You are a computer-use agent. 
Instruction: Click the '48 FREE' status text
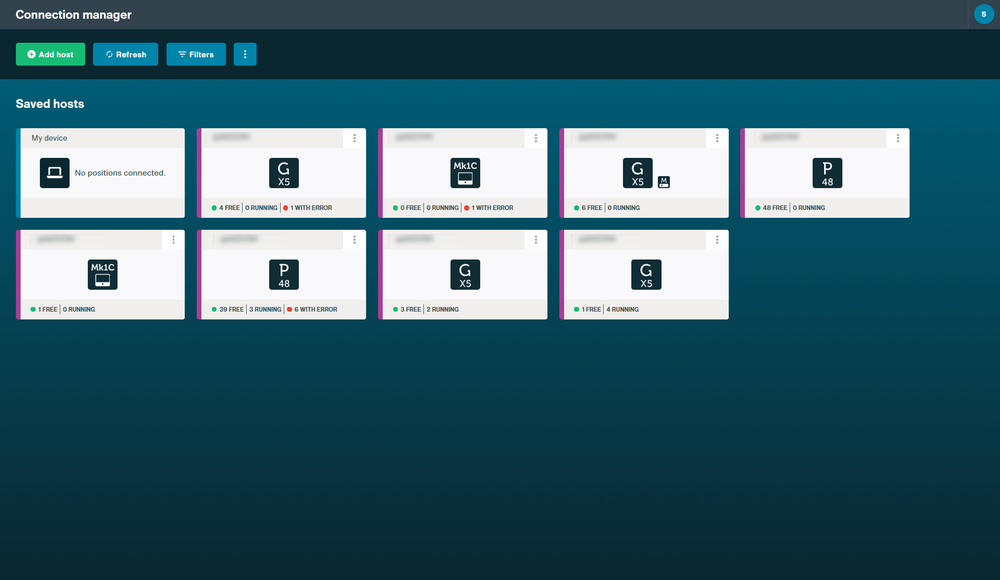(x=775, y=208)
